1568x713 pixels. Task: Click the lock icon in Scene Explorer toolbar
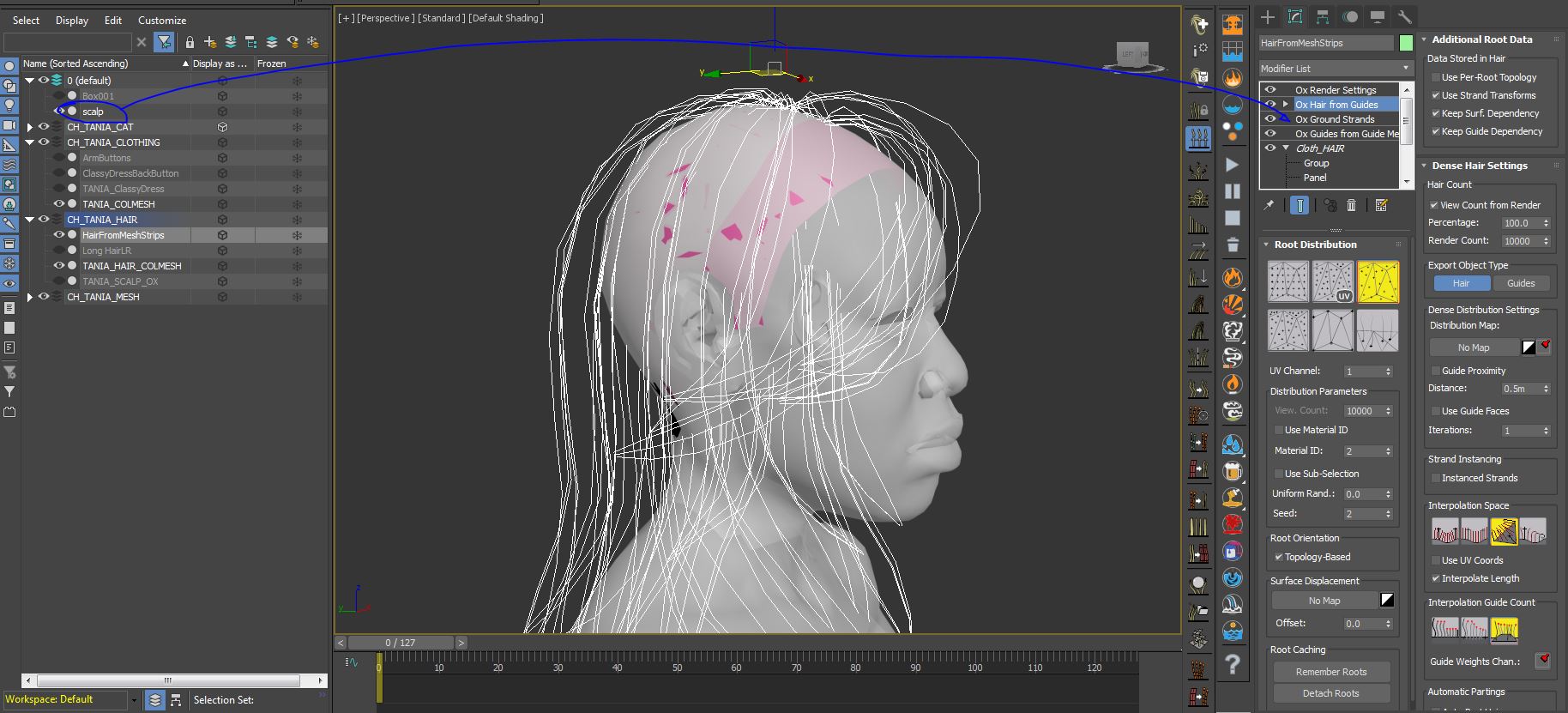190,42
